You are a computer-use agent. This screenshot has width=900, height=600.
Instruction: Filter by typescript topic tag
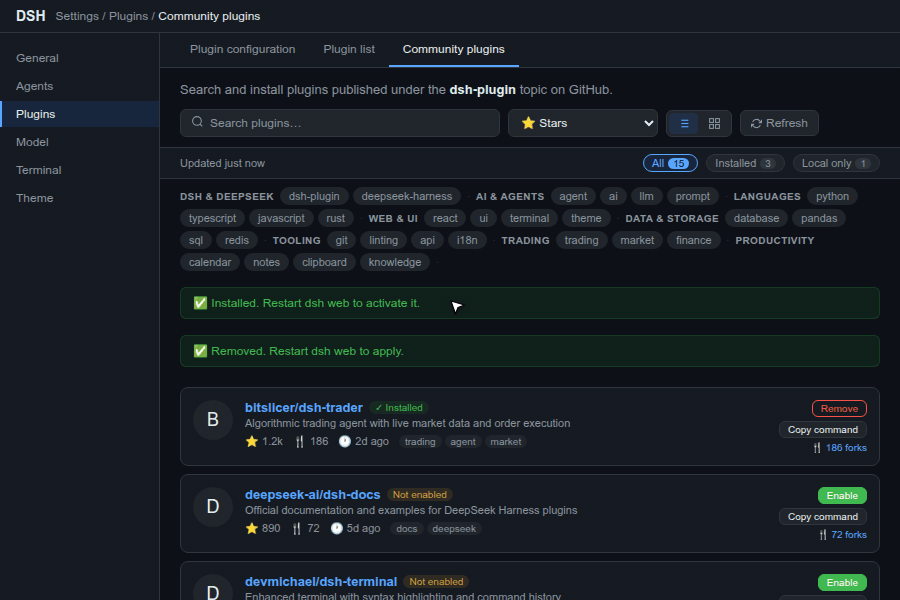point(212,218)
